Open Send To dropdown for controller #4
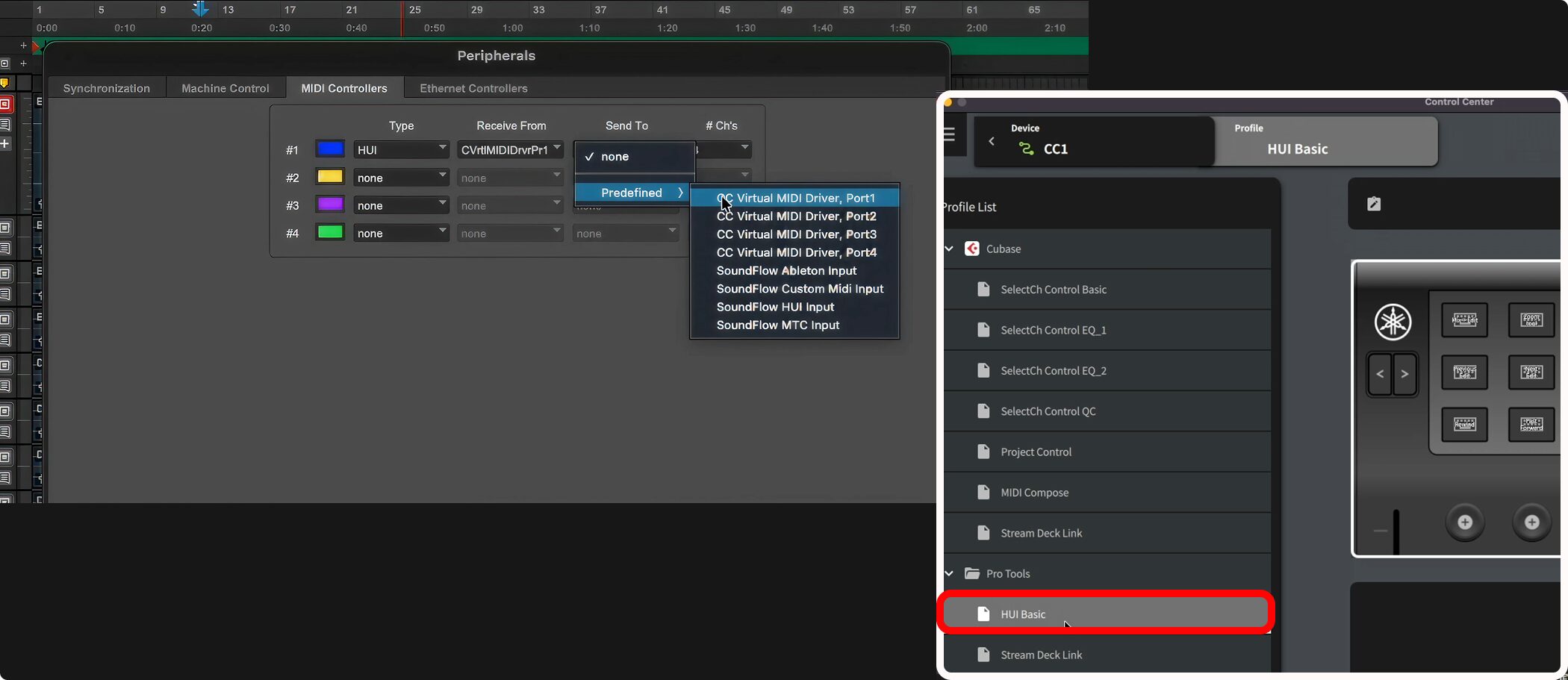Image resolution: width=1568 pixels, height=680 pixels. point(626,234)
